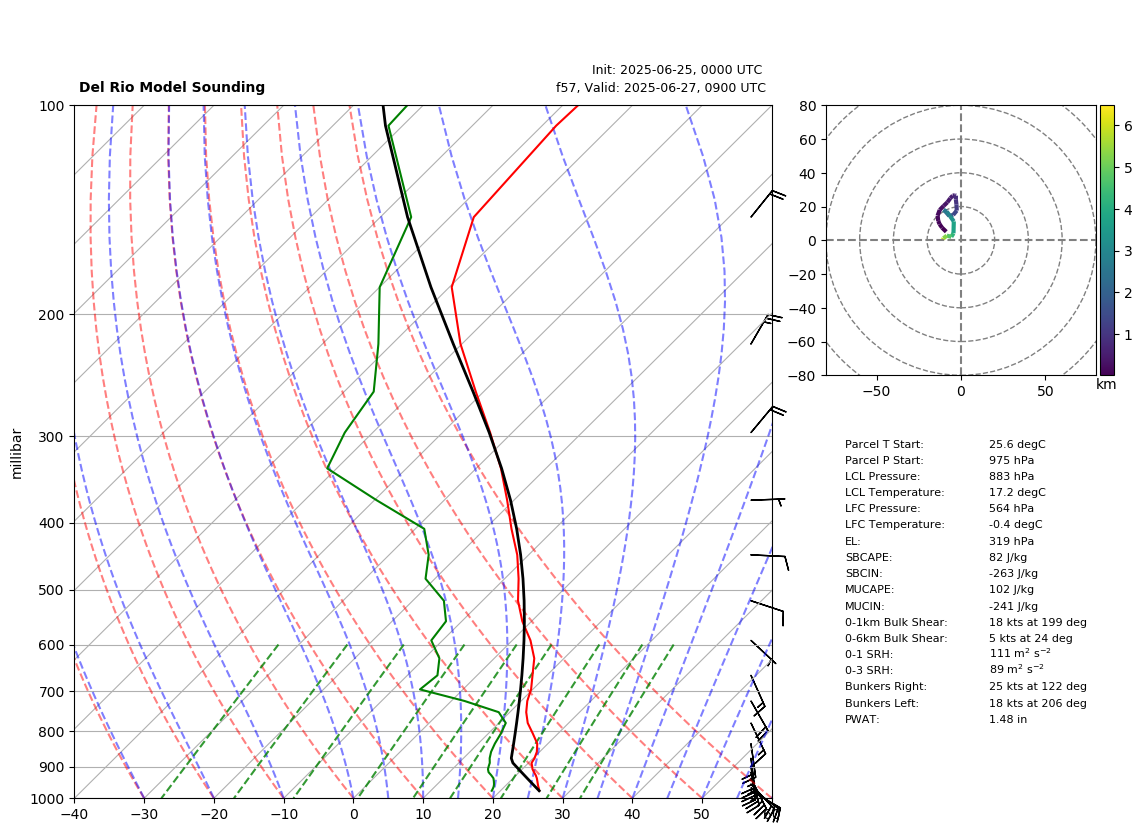1142x832 pixels.
Task: Select the "MUCIN:" label
Action: (865, 606)
